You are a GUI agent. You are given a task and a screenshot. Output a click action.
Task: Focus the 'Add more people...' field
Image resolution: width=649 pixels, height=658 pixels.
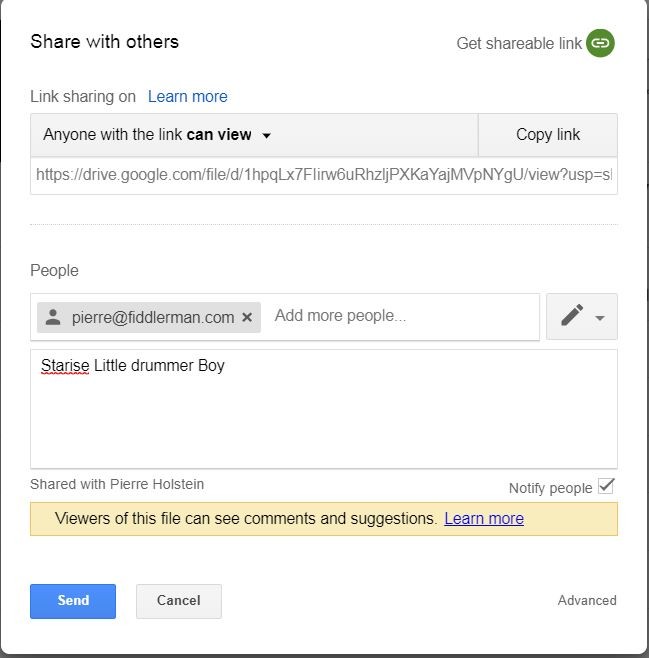click(x=403, y=316)
